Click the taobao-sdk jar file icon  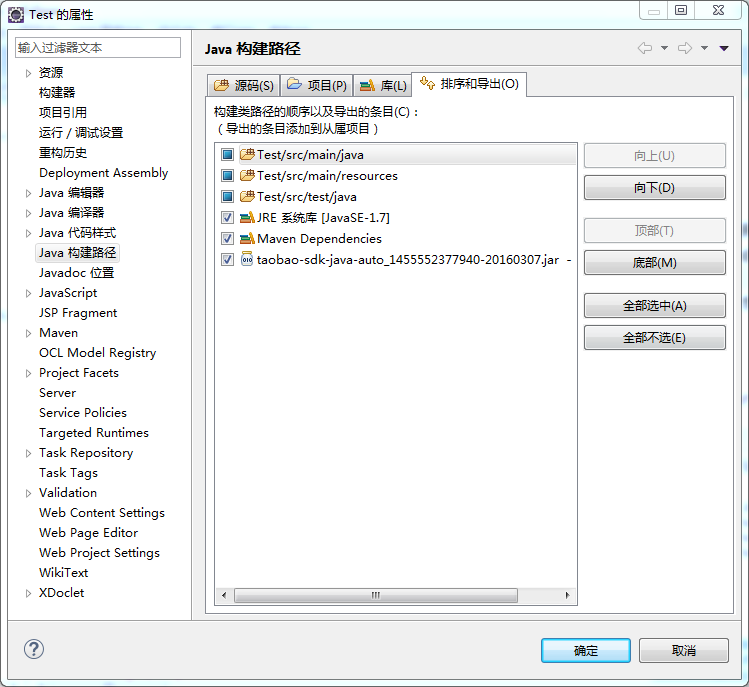click(247, 259)
